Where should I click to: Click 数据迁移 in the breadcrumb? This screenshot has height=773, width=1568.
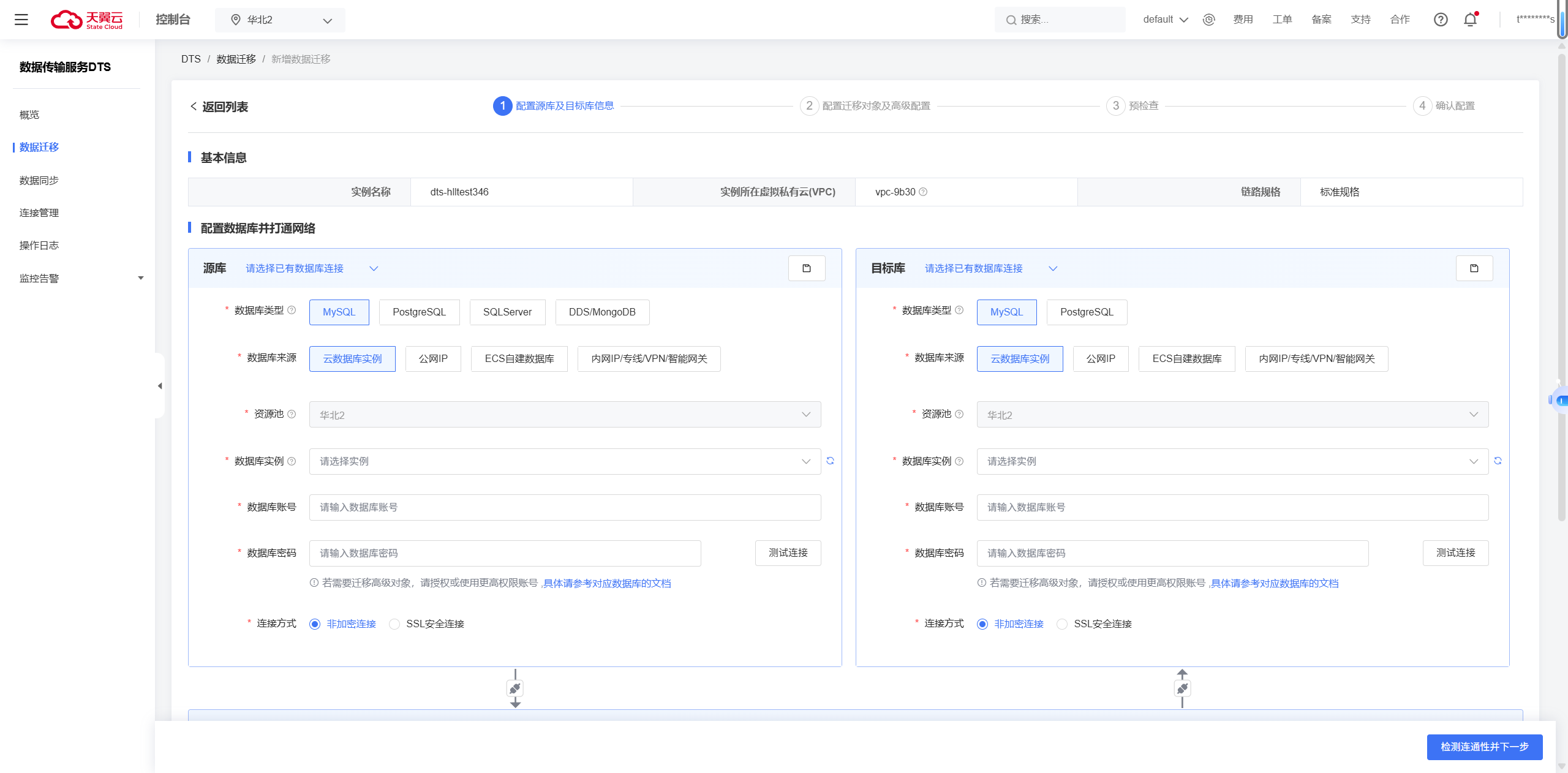[236, 59]
